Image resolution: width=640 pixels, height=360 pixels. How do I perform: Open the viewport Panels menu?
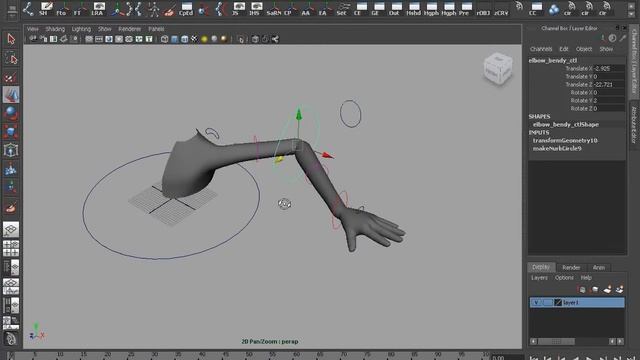[x=156, y=29]
